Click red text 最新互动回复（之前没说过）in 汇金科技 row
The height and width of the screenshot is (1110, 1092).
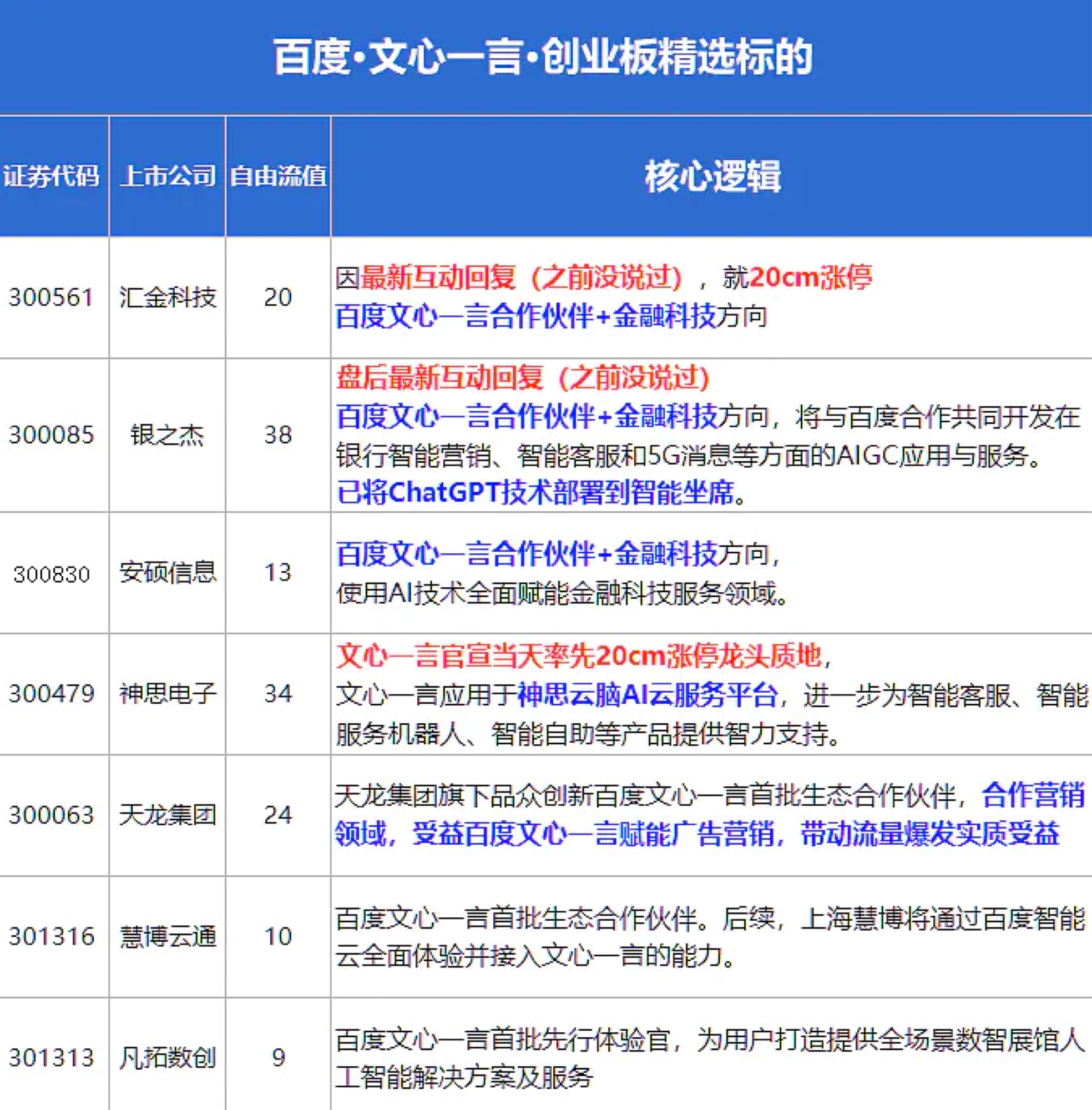coord(522,277)
